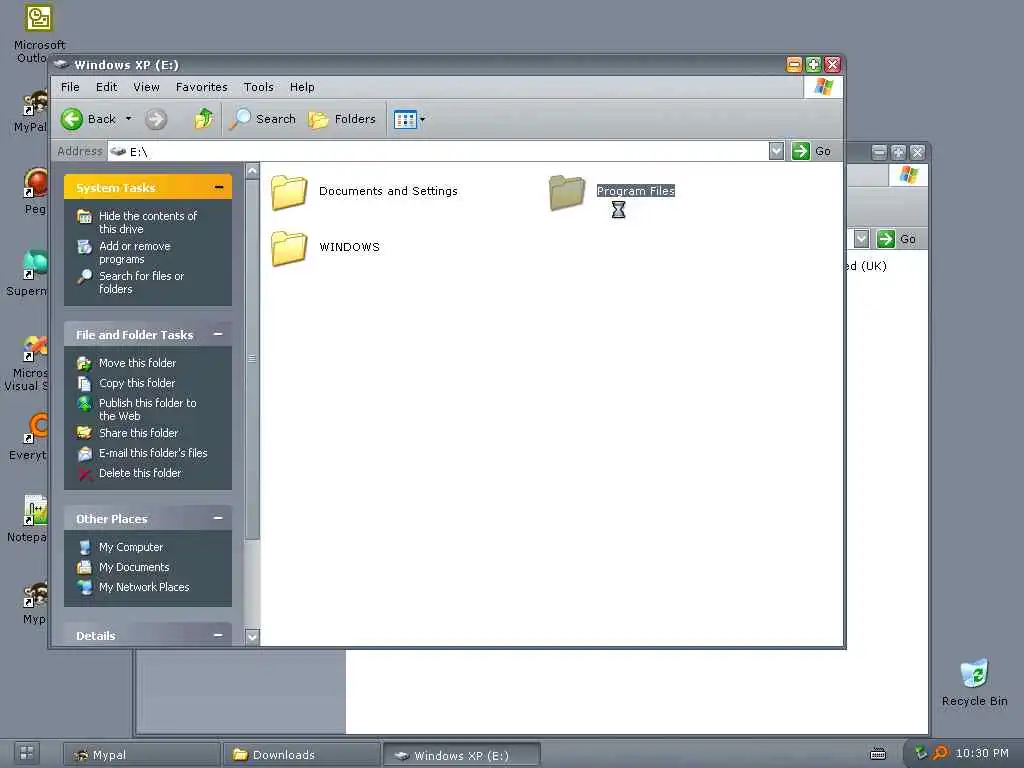The height and width of the screenshot is (768, 1024).
Task: Select the Recycle Bin desktop icon
Action: [x=974, y=682]
